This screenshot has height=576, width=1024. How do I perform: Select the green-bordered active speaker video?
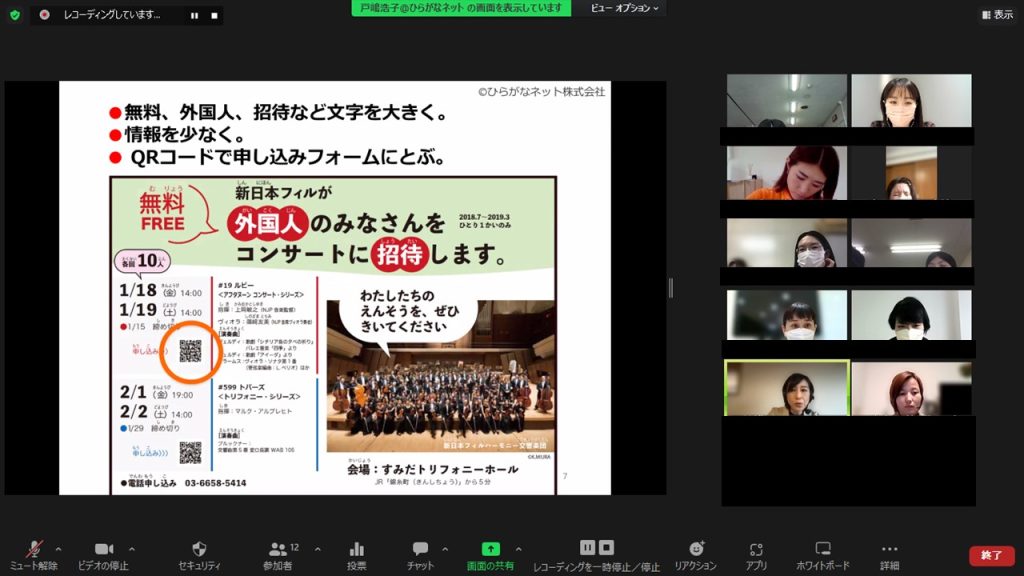787,388
